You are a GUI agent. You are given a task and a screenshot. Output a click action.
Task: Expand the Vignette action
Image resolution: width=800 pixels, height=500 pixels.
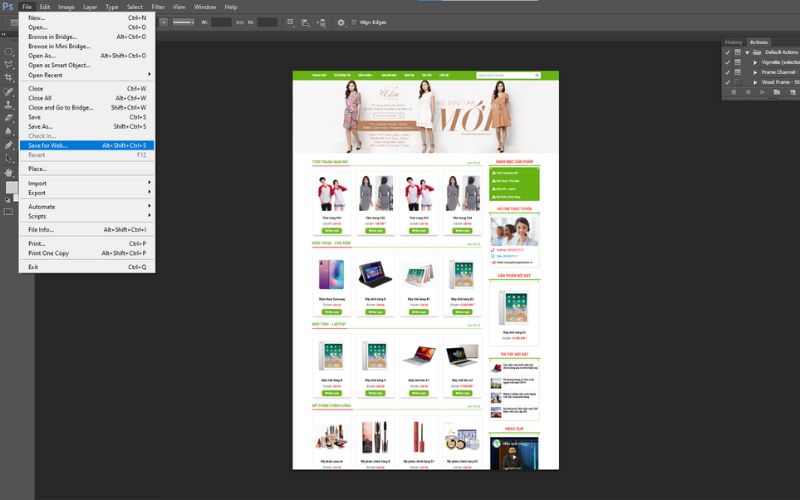tap(756, 62)
